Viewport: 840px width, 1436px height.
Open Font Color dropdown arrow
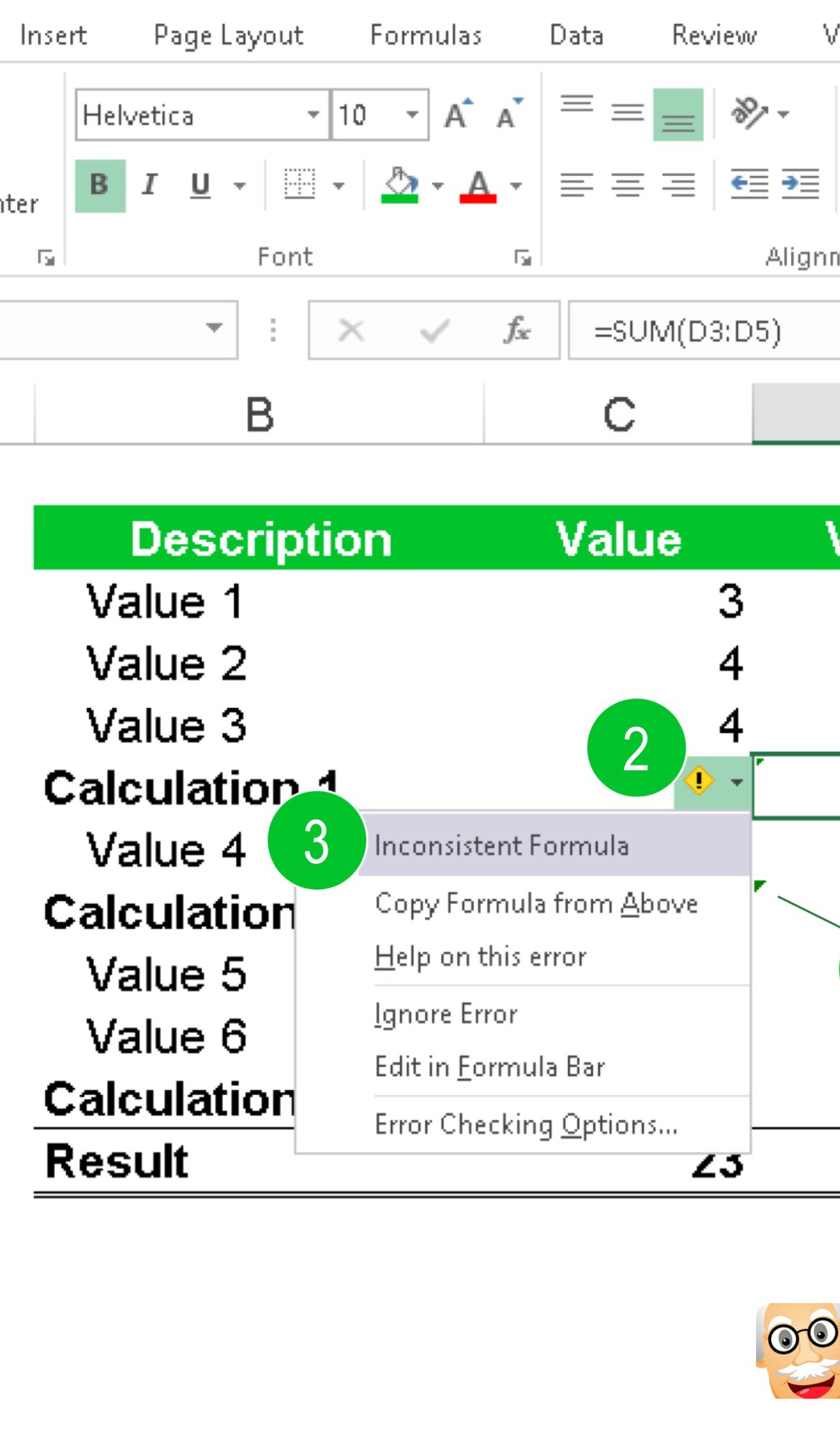(x=515, y=186)
